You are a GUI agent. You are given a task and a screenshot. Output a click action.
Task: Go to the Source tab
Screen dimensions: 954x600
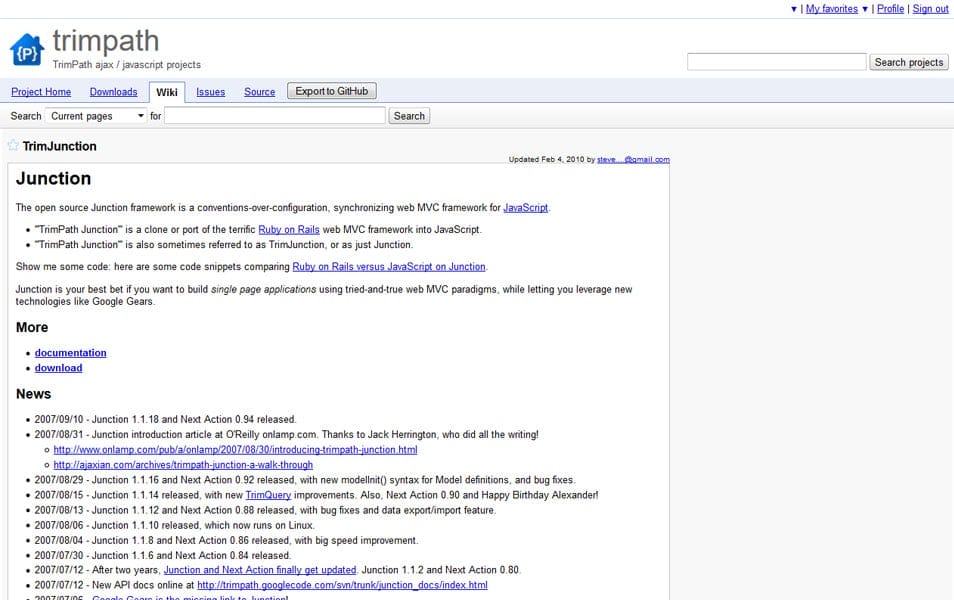[x=259, y=92]
